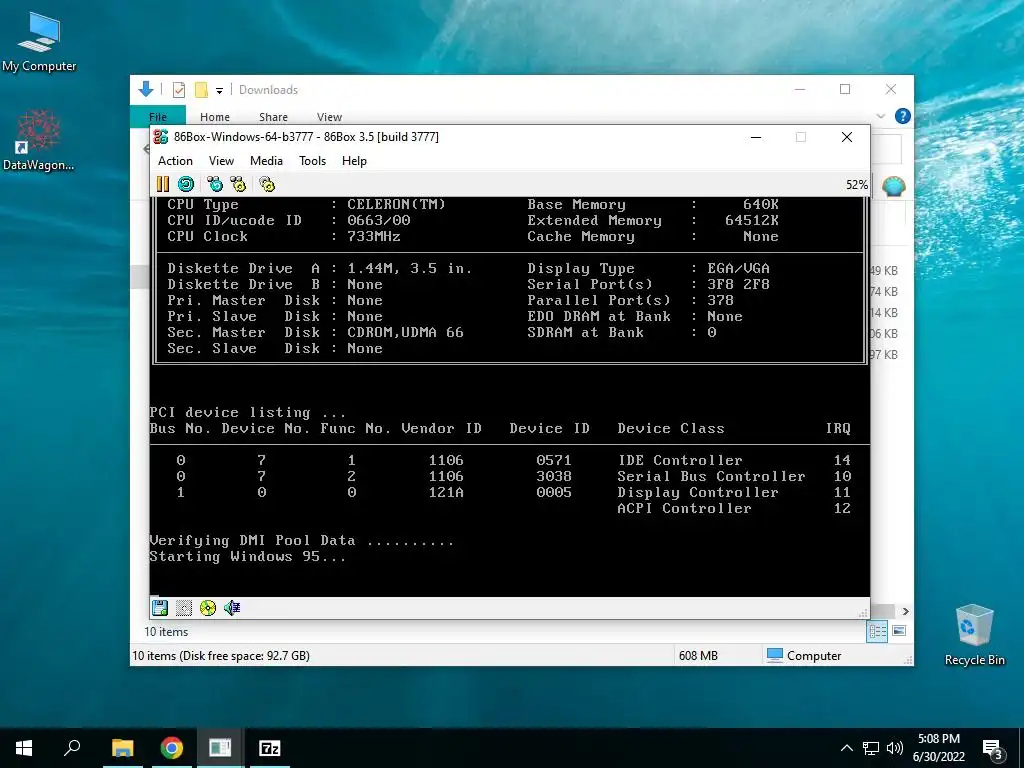
Task: Show hidden system tray icons
Action: click(846, 748)
